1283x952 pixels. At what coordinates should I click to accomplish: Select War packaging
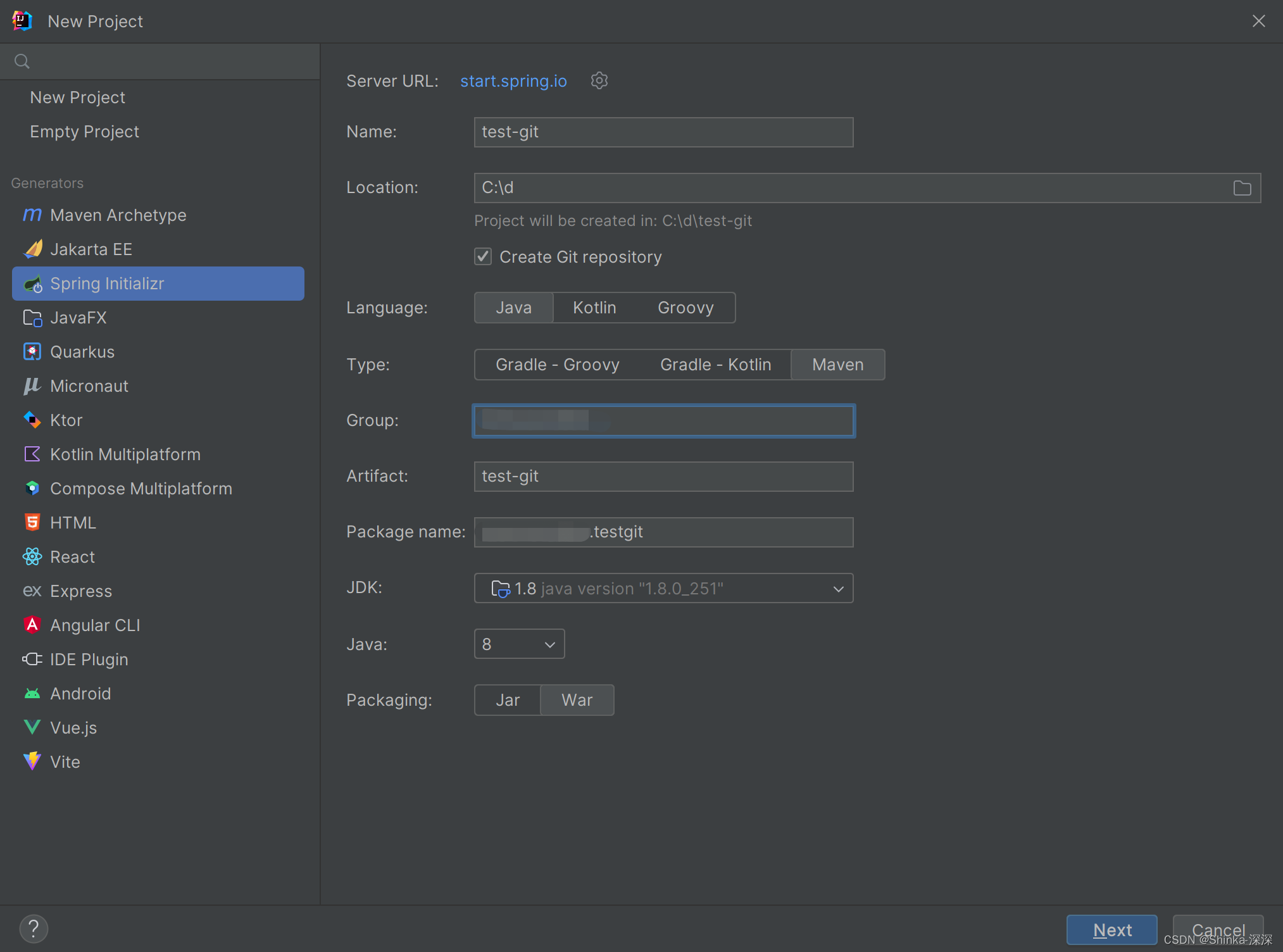[x=577, y=700]
